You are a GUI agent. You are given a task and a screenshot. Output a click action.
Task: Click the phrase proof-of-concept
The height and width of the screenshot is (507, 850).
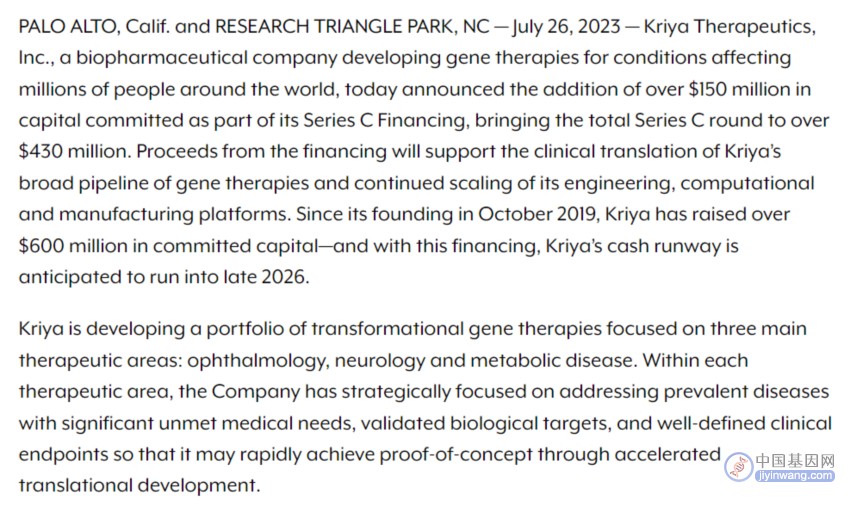[x=455, y=454]
